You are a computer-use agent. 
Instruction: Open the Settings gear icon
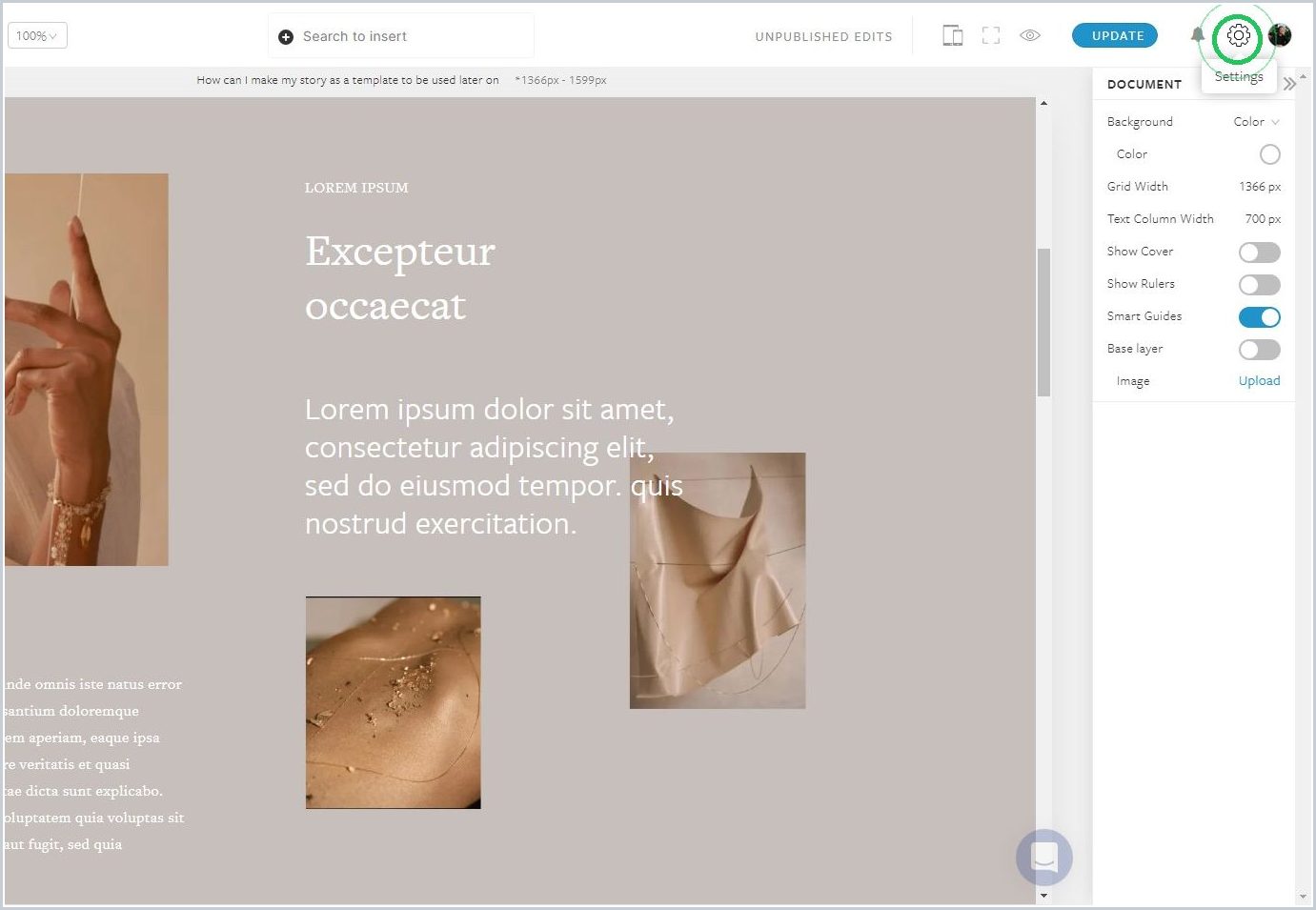point(1238,36)
